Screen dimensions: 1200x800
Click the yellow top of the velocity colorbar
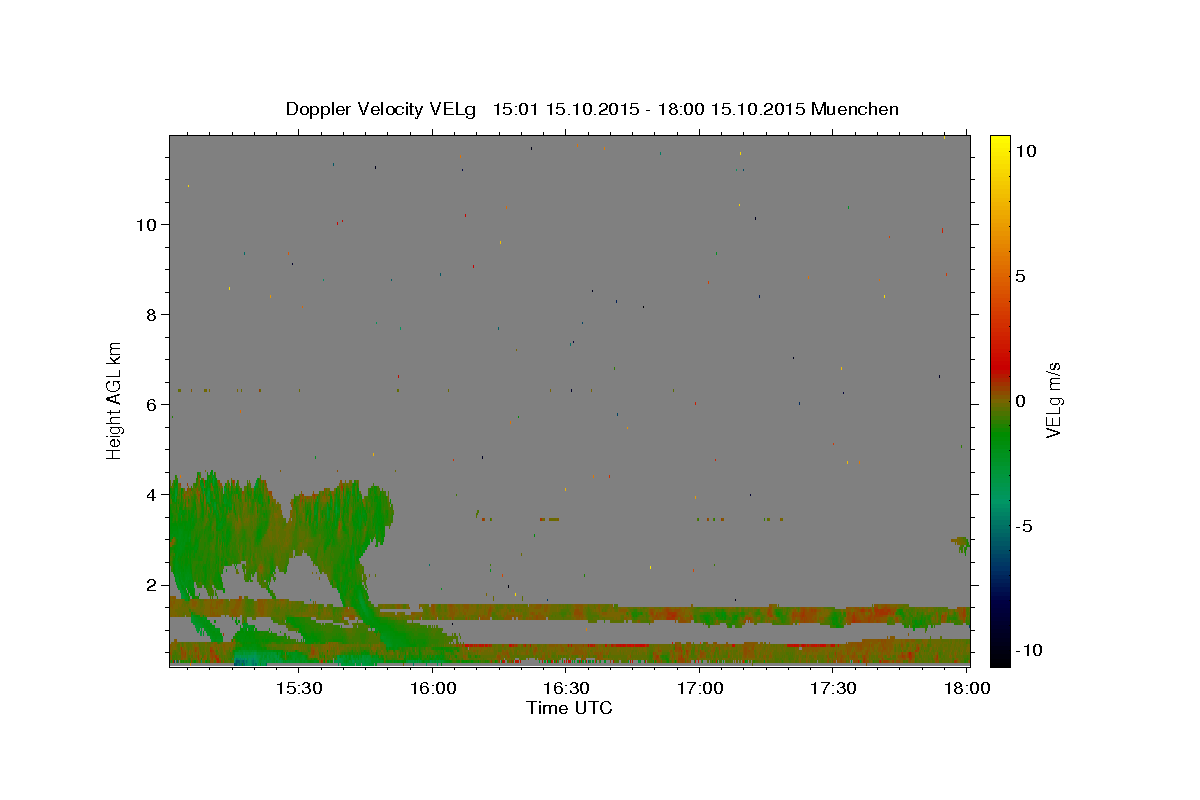(1000, 145)
